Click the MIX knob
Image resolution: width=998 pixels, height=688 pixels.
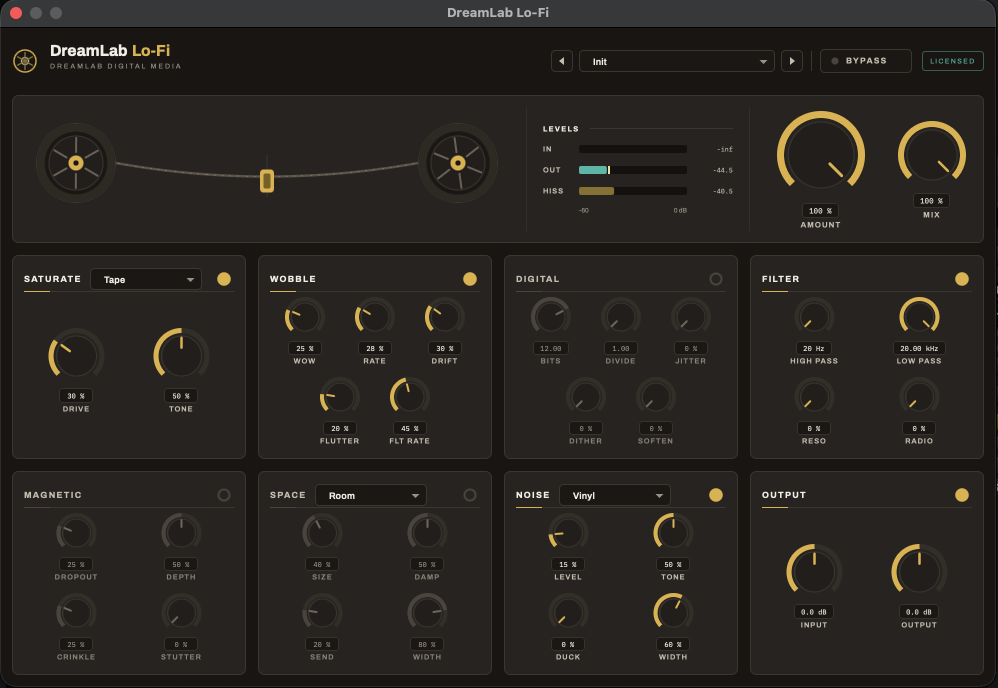coord(932,155)
